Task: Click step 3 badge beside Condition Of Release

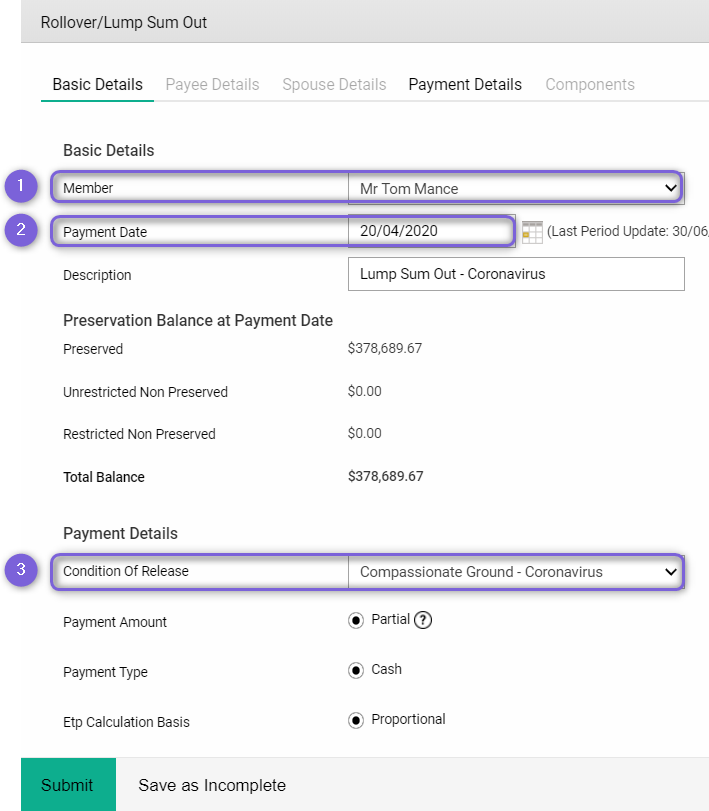Action: point(21,571)
